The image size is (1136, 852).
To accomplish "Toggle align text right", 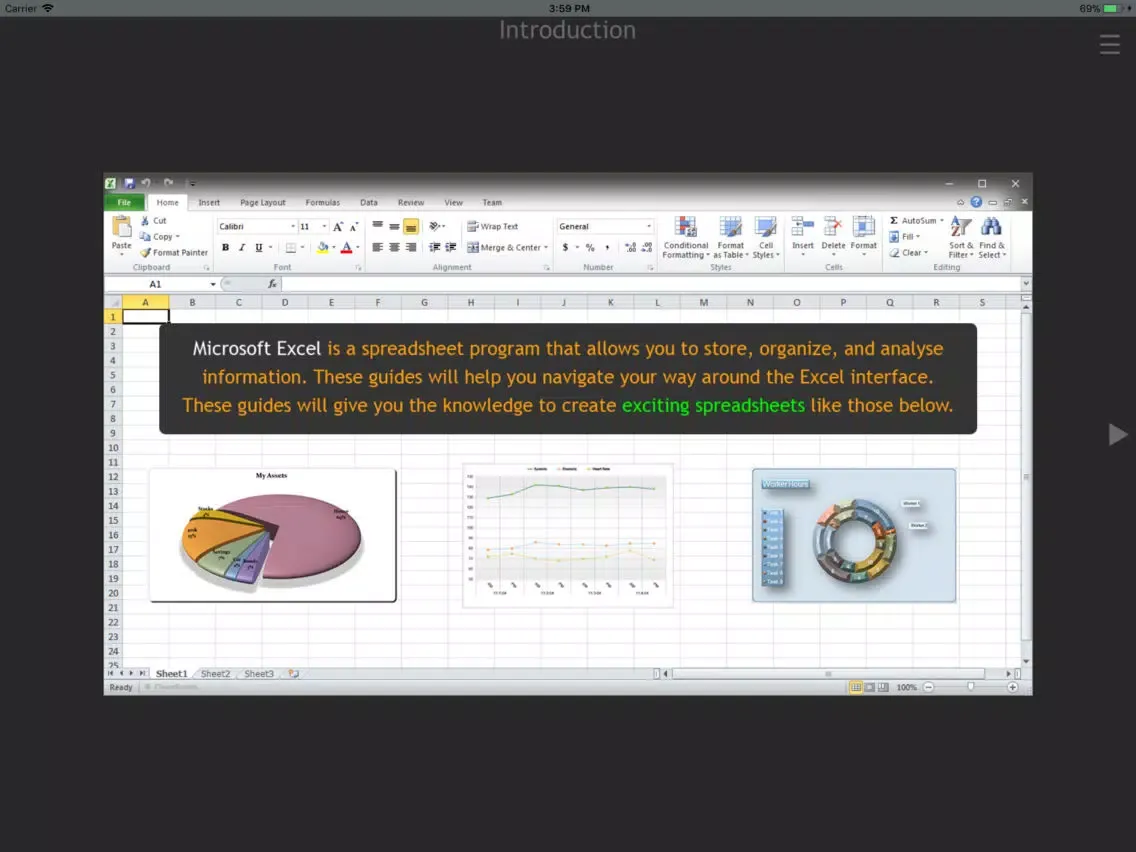I will [x=411, y=248].
